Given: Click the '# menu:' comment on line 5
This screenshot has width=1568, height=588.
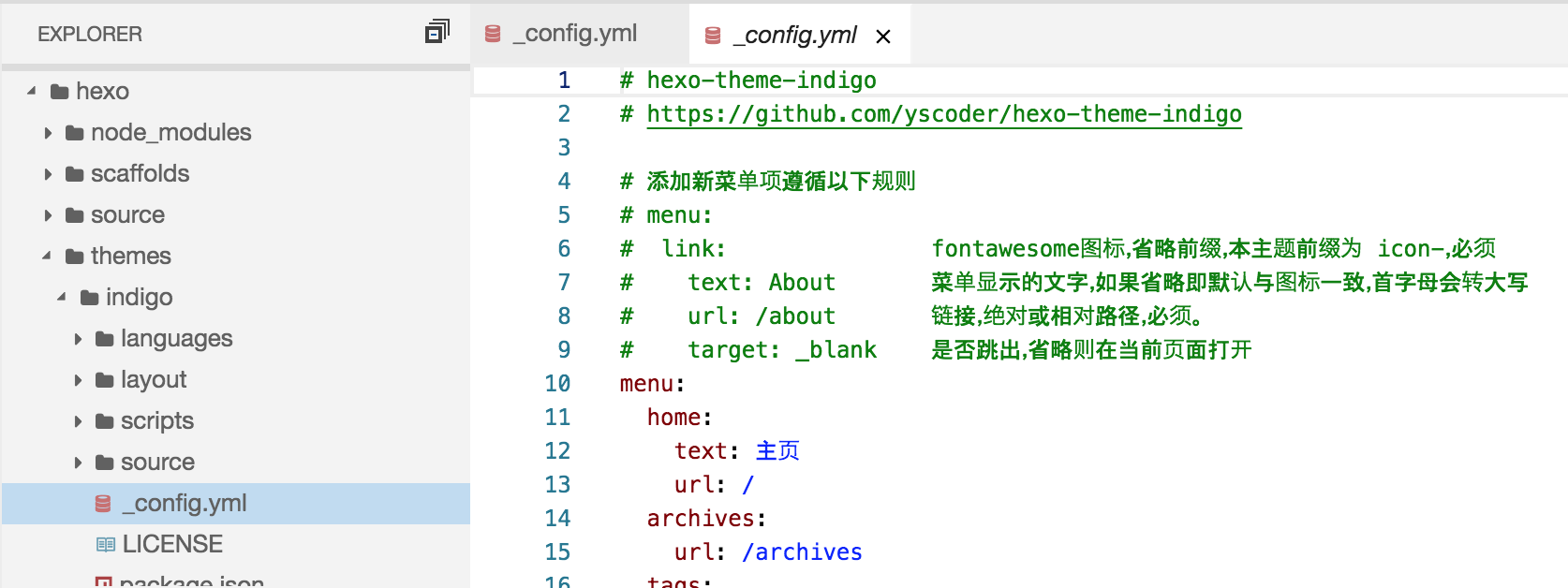Looking at the screenshot, I should click(x=667, y=215).
